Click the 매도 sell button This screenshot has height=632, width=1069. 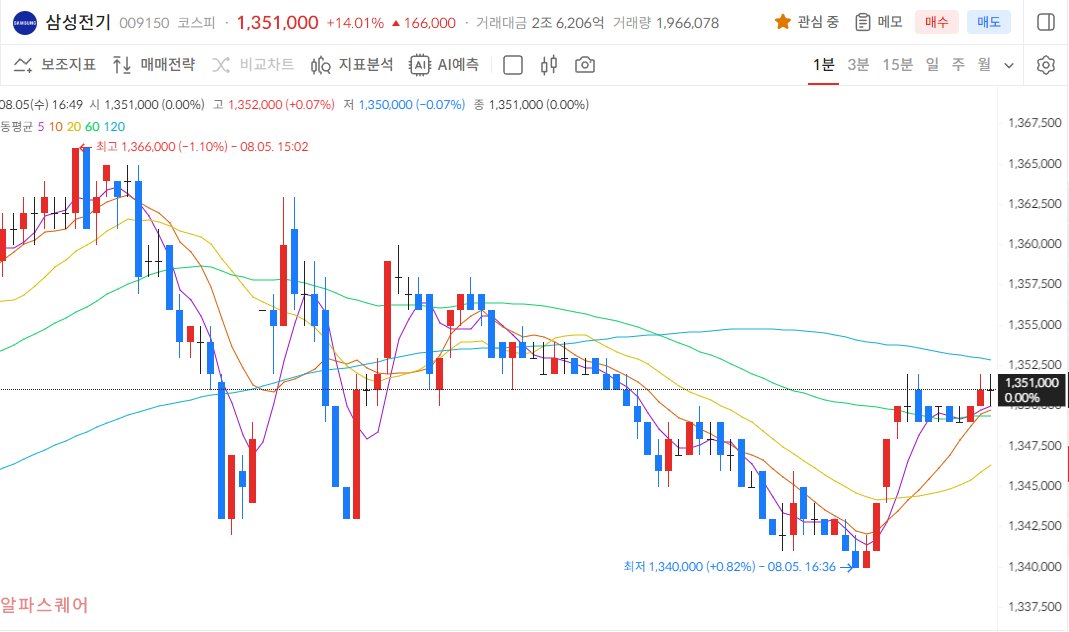point(989,22)
